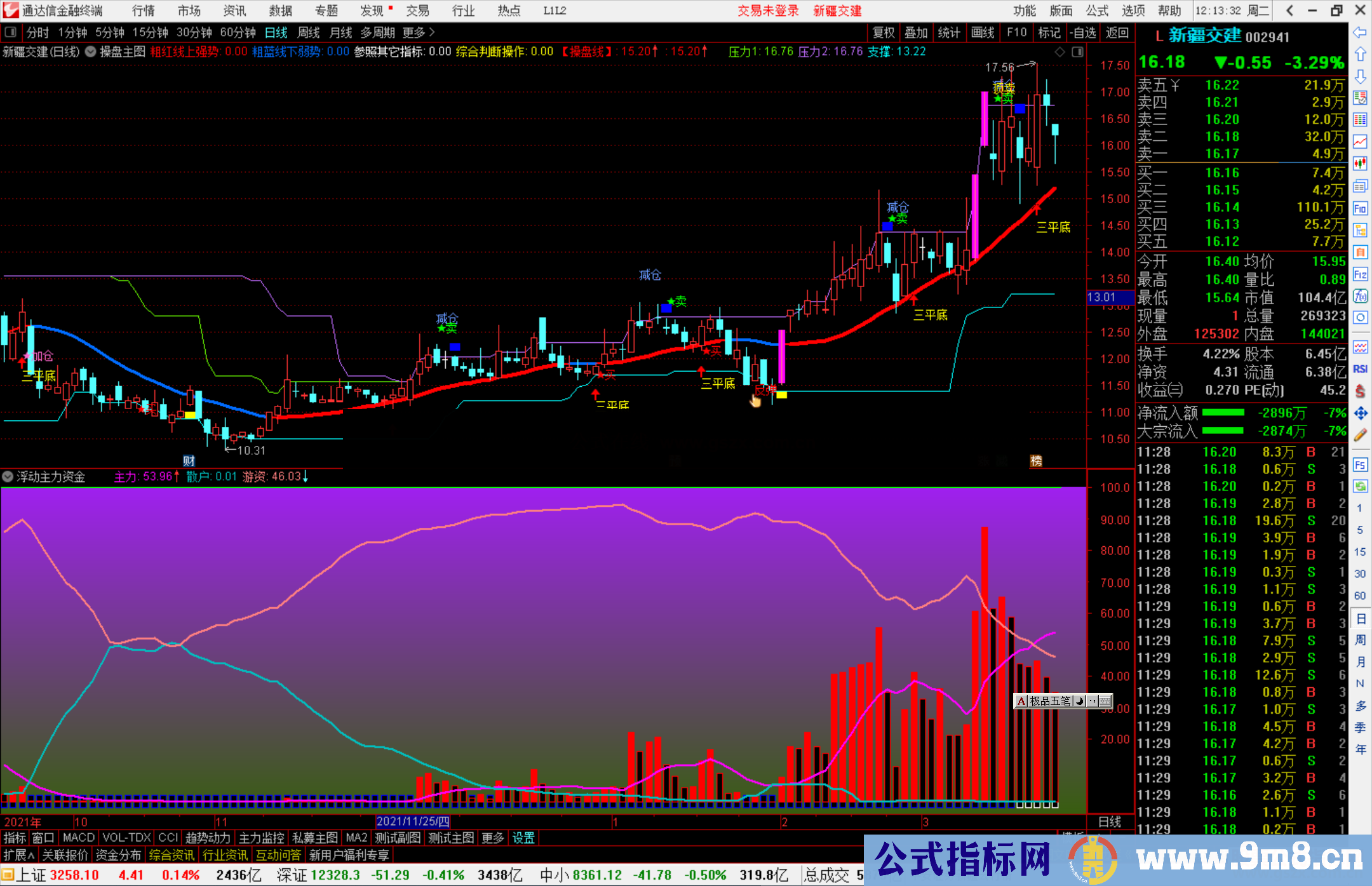The width and height of the screenshot is (1372, 886).
Task: Toggle the layout icon left of 分时
Action: [x=11, y=32]
